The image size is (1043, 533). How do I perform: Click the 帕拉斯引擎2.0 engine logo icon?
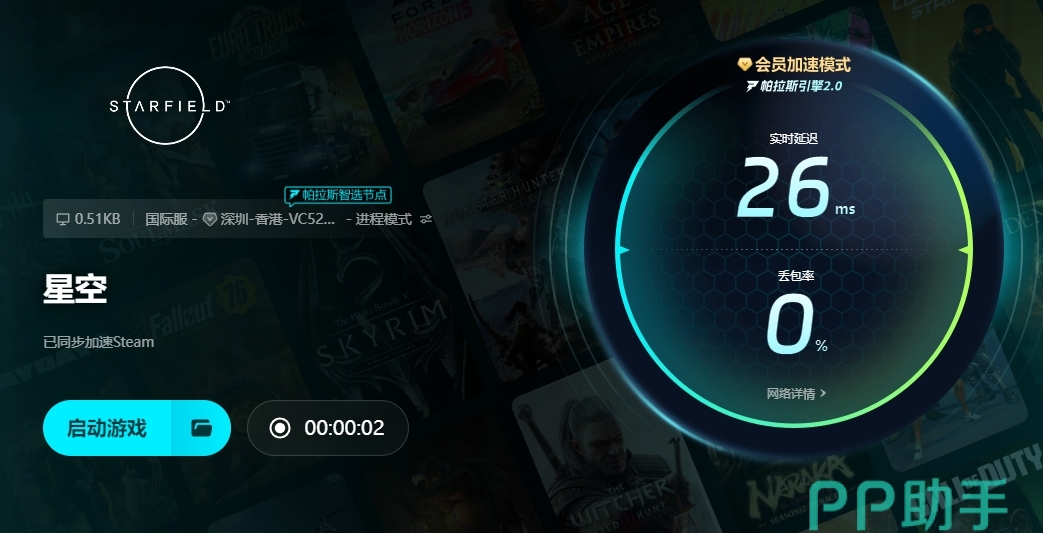pyautogui.click(x=752, y=87)
